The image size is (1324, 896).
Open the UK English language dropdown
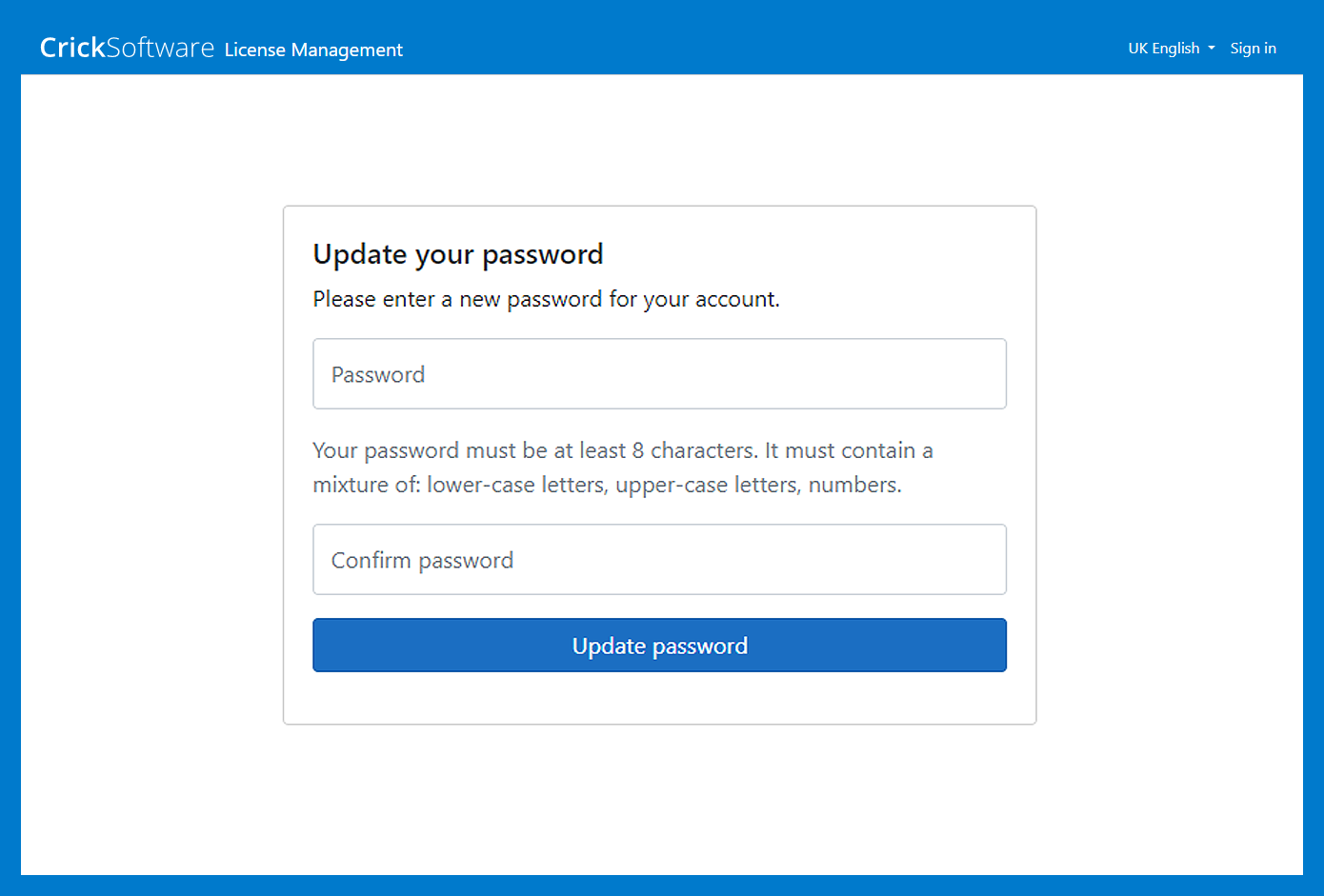click(1171, 48)
